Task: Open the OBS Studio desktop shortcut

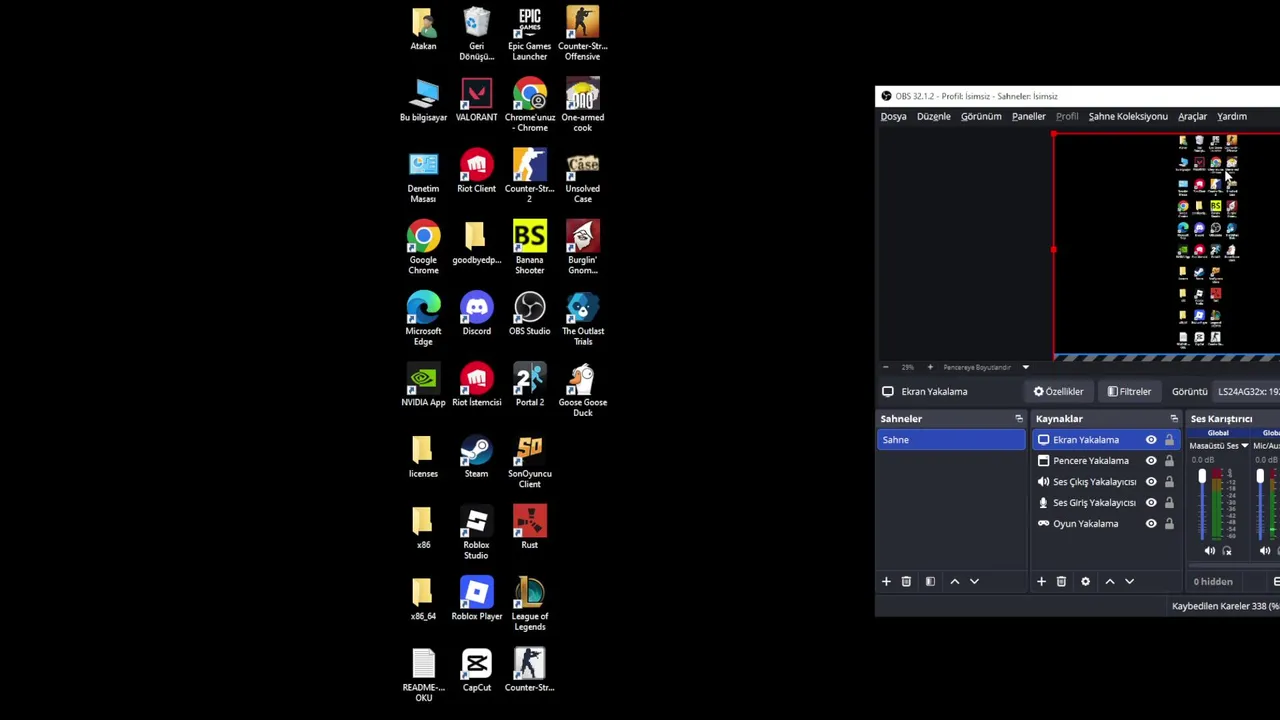Action: [x=529, y=314]
